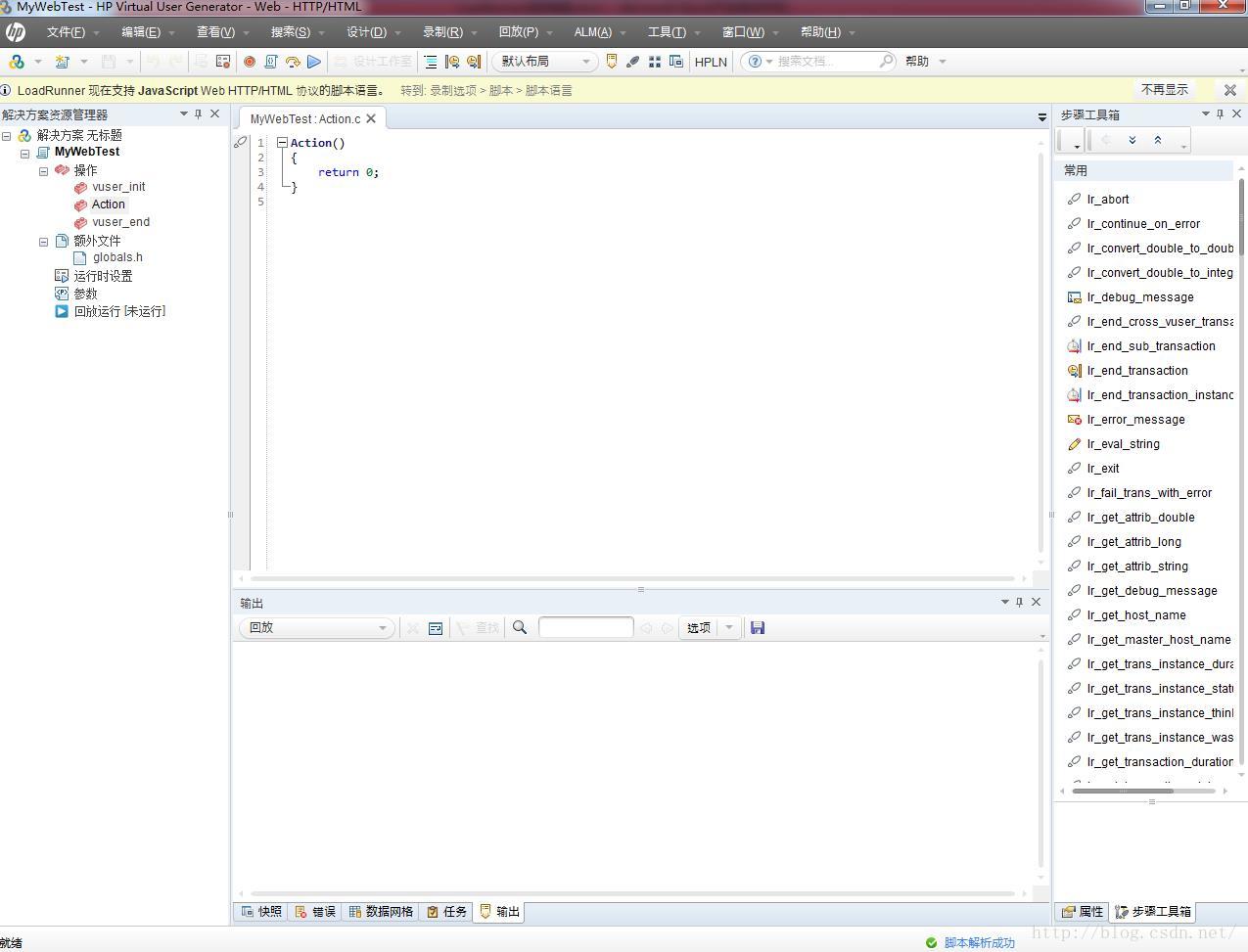Screen dimensions: 1248x952
Task: Open the Solution Explorer toolbar icon
Action: point(17,62)
